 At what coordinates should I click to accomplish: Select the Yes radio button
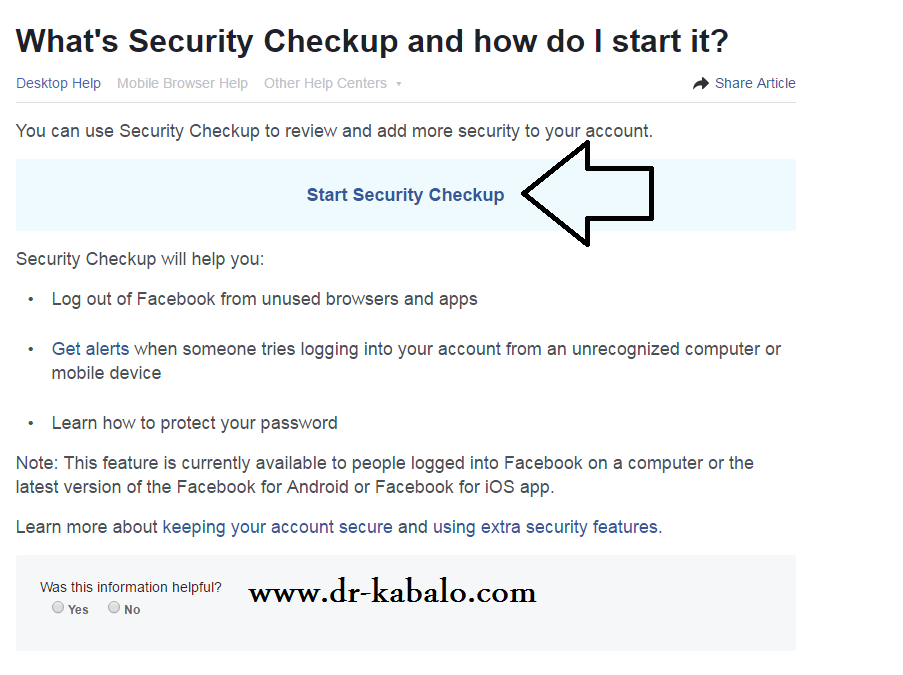58,607
